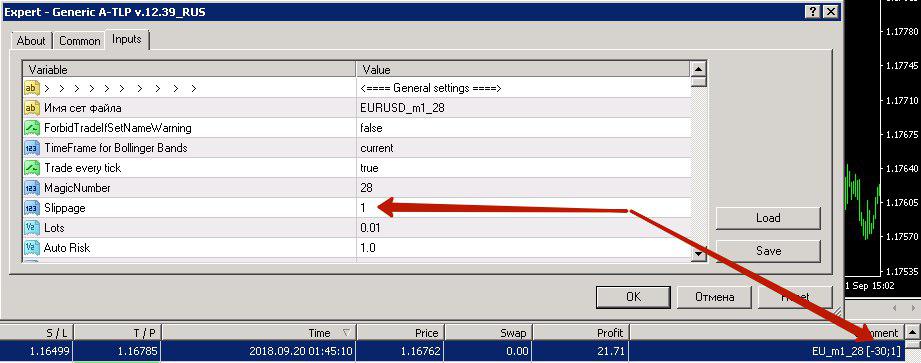Click the trade profit value 21.71
This screenshot has width=921, height=363.
pos(610,351)
